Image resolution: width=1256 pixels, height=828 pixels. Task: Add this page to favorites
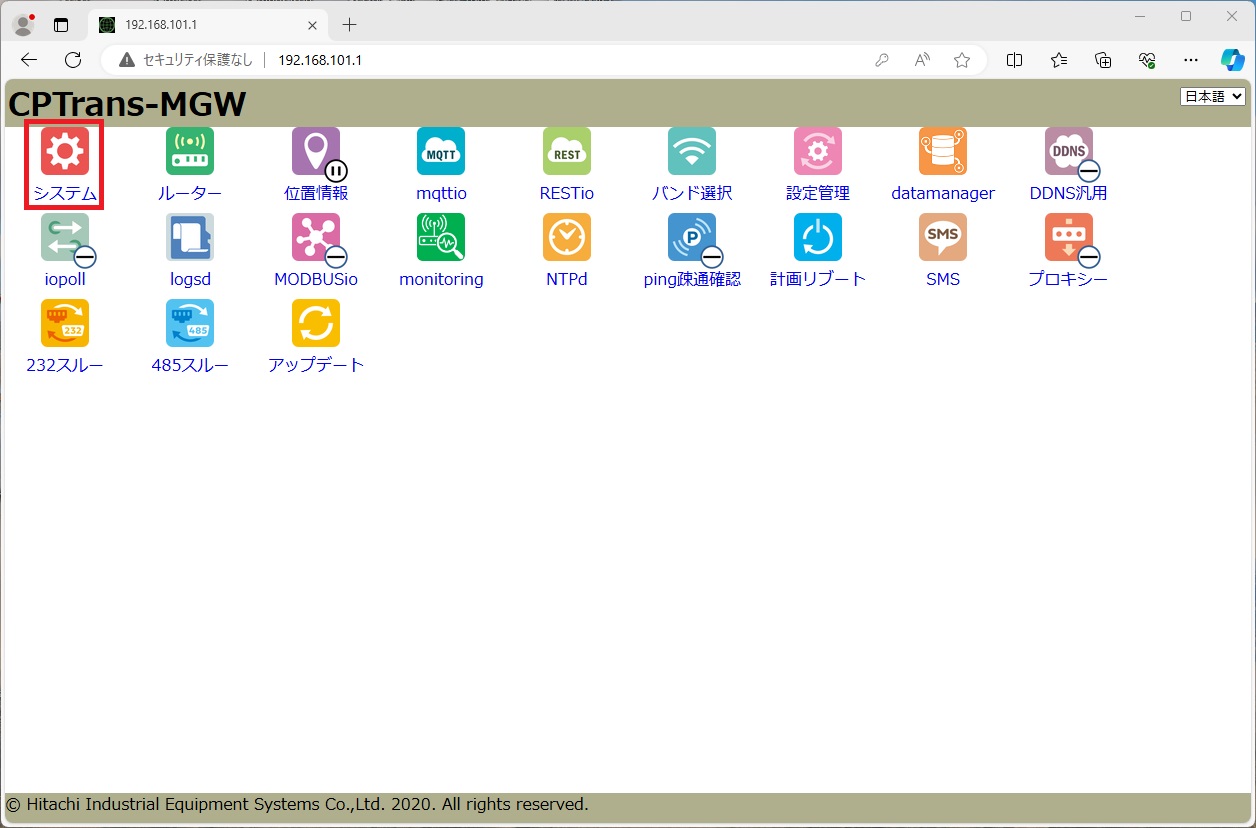pos(962,60)
